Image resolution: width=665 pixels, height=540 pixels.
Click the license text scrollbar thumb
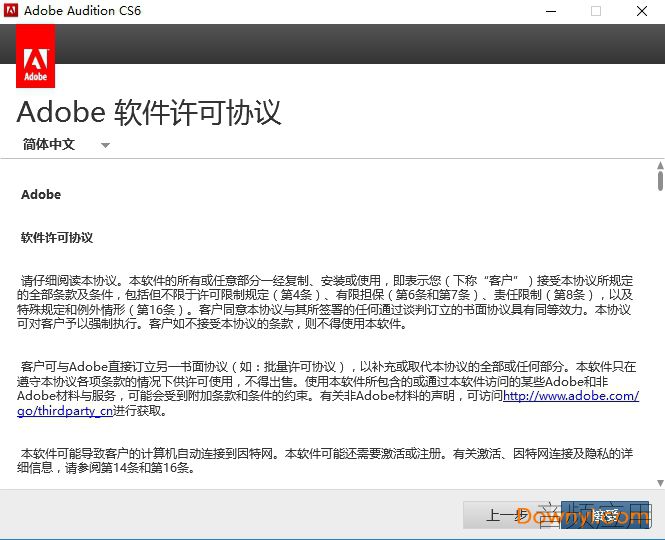pyautogui.click(x=660, y=181)
